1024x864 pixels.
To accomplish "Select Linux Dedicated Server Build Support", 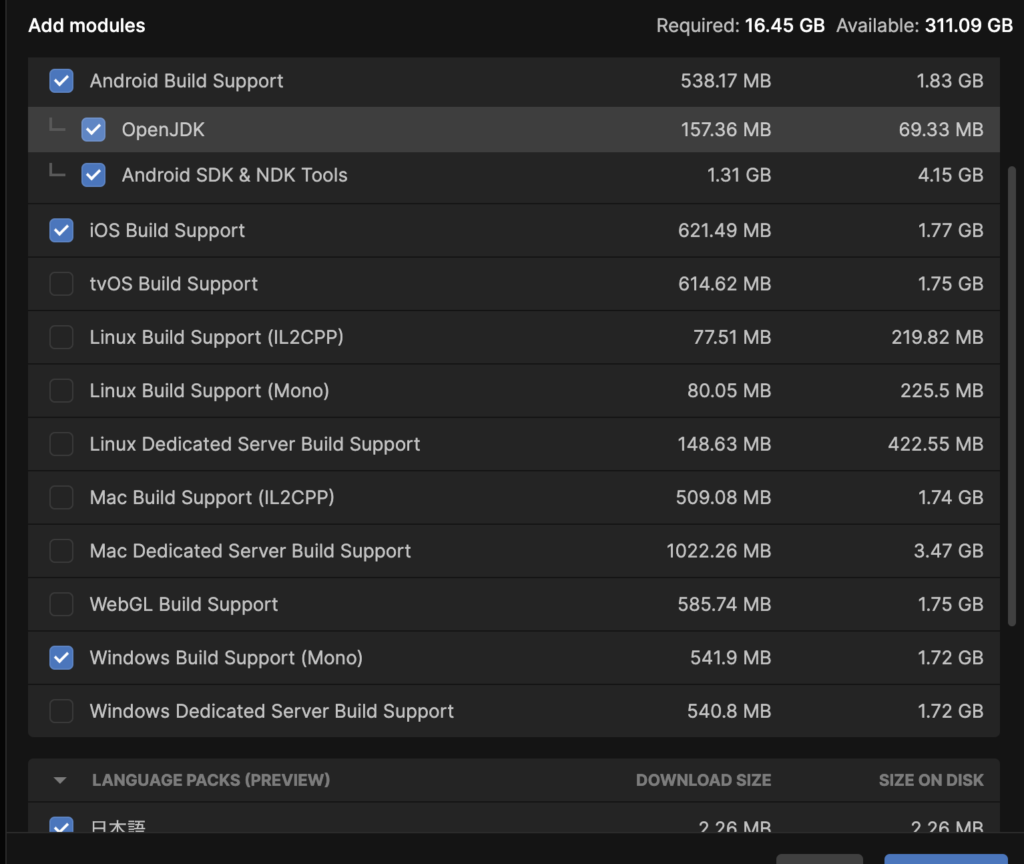I will point(61,444).
